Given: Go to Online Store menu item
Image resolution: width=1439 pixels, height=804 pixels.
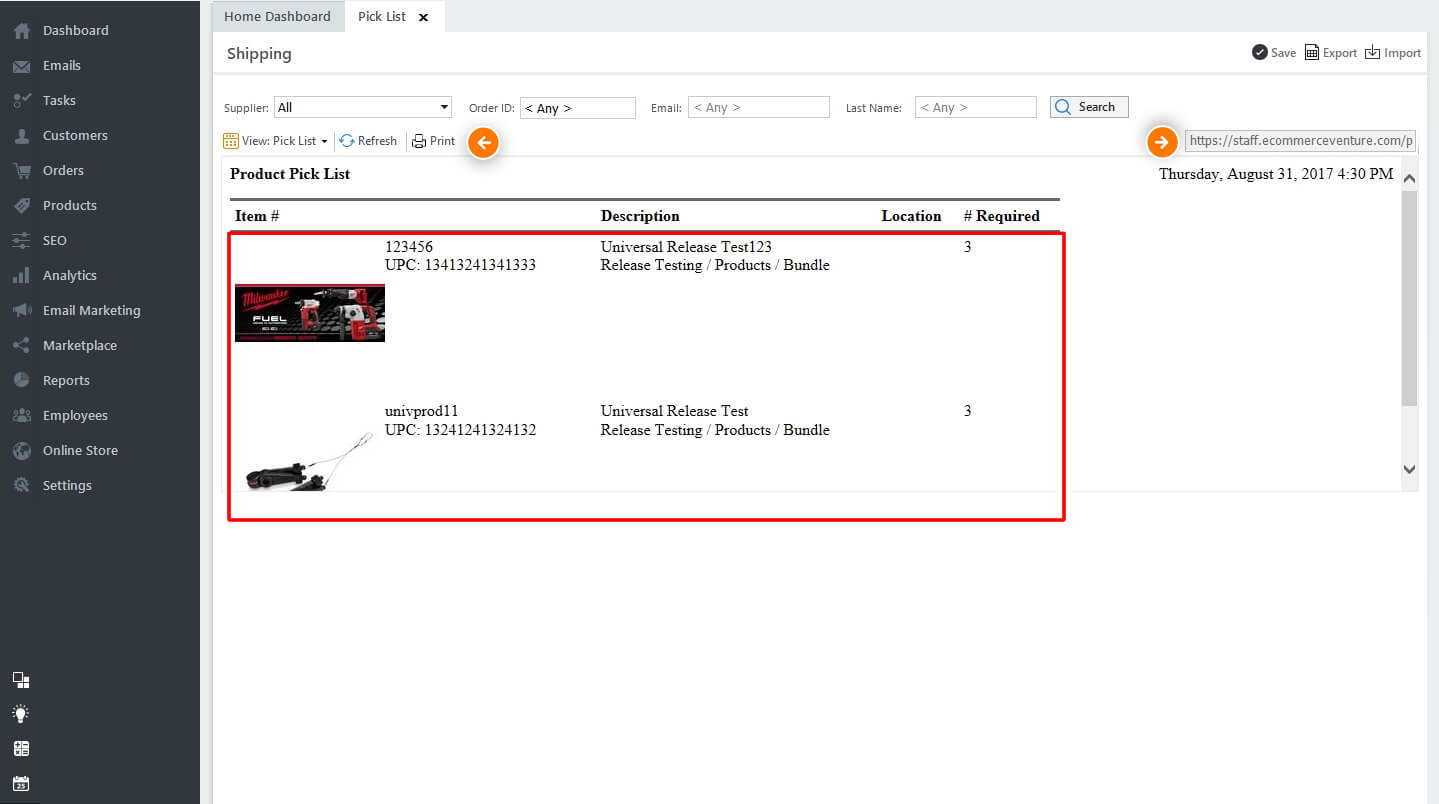Looking at the screenshot, I should (80, 451).
